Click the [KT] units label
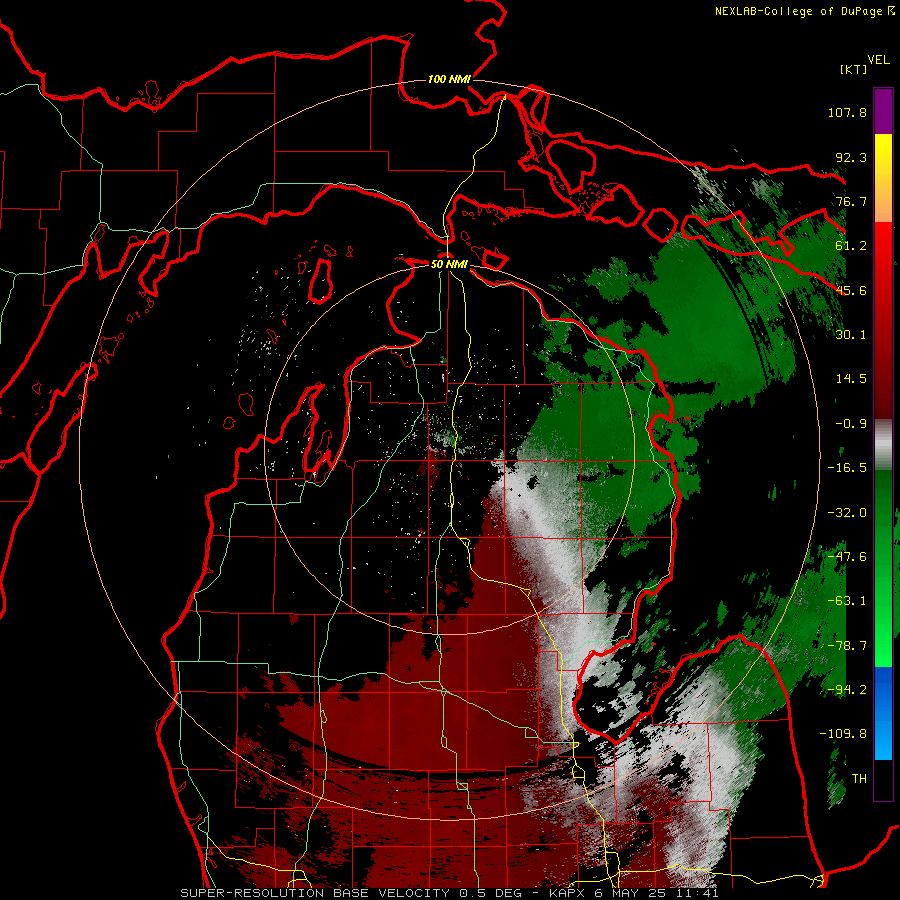The height and width of the screenshot is (900, 900). tap(853, 69)
